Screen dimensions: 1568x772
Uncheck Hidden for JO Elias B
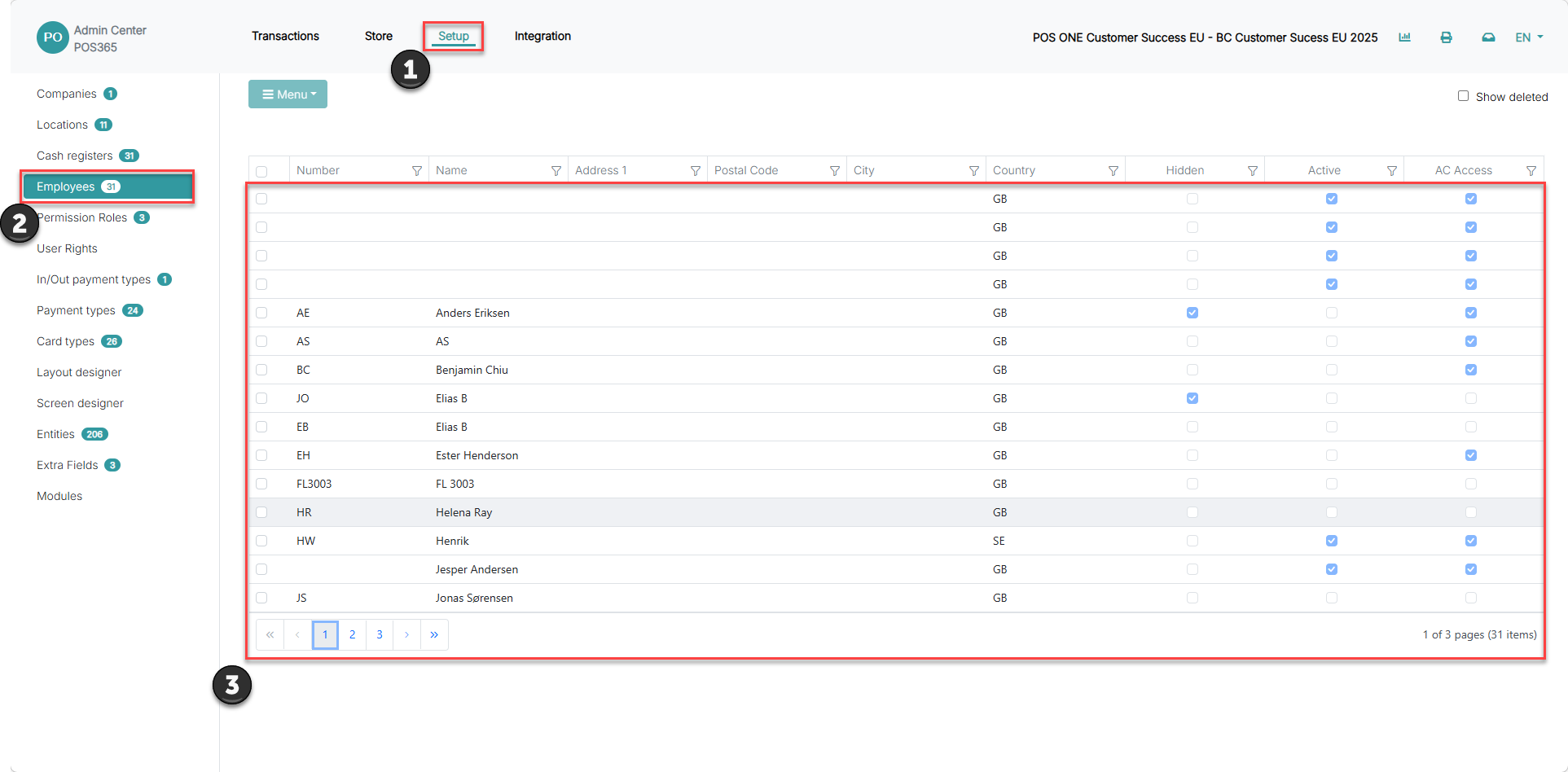pos(1192,398)
